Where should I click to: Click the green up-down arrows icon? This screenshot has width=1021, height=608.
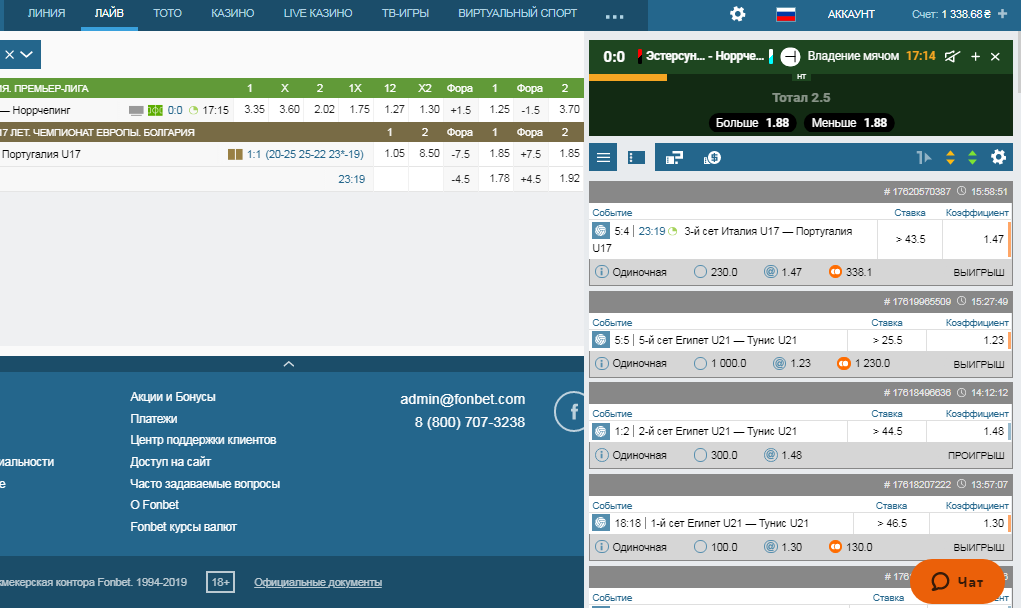[x=972, y=158]
